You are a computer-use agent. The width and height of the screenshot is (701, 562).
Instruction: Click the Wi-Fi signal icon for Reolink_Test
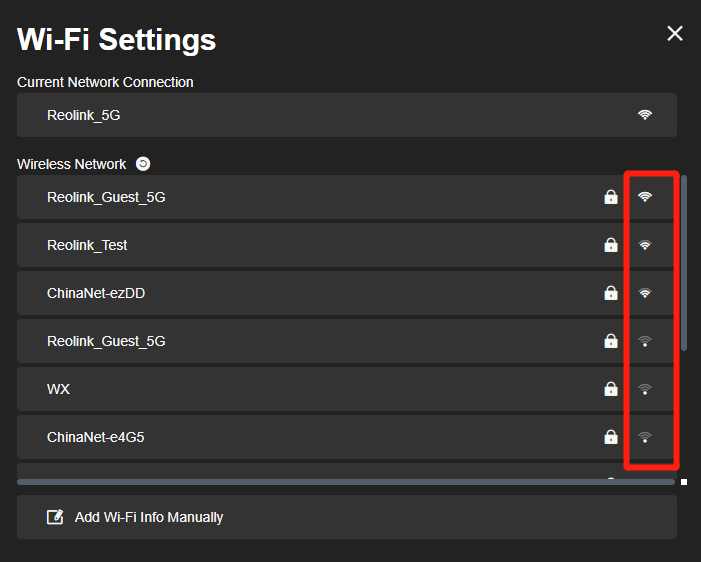click(645, 245)
